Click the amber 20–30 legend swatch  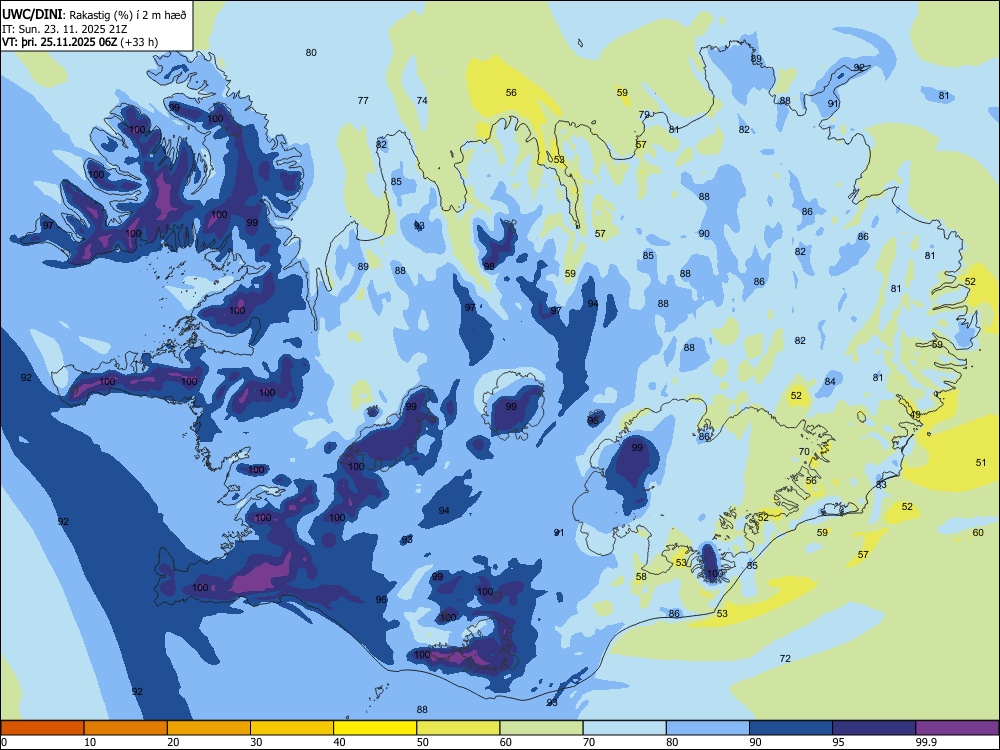pos(209,728)
